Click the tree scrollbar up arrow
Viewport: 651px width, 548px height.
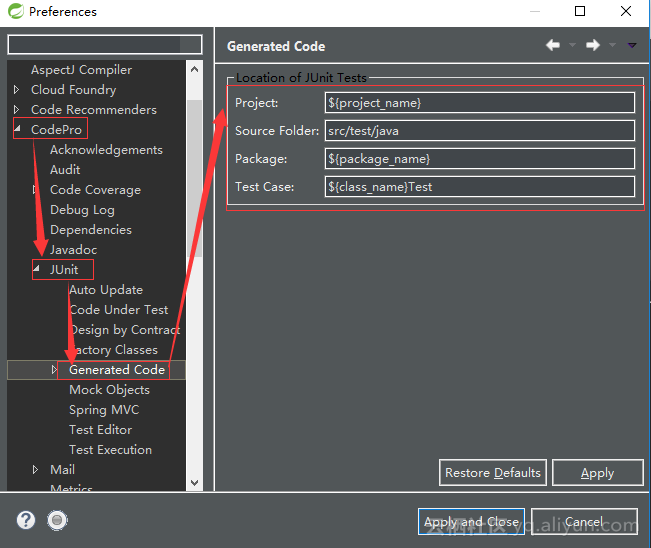coord(194,69)
